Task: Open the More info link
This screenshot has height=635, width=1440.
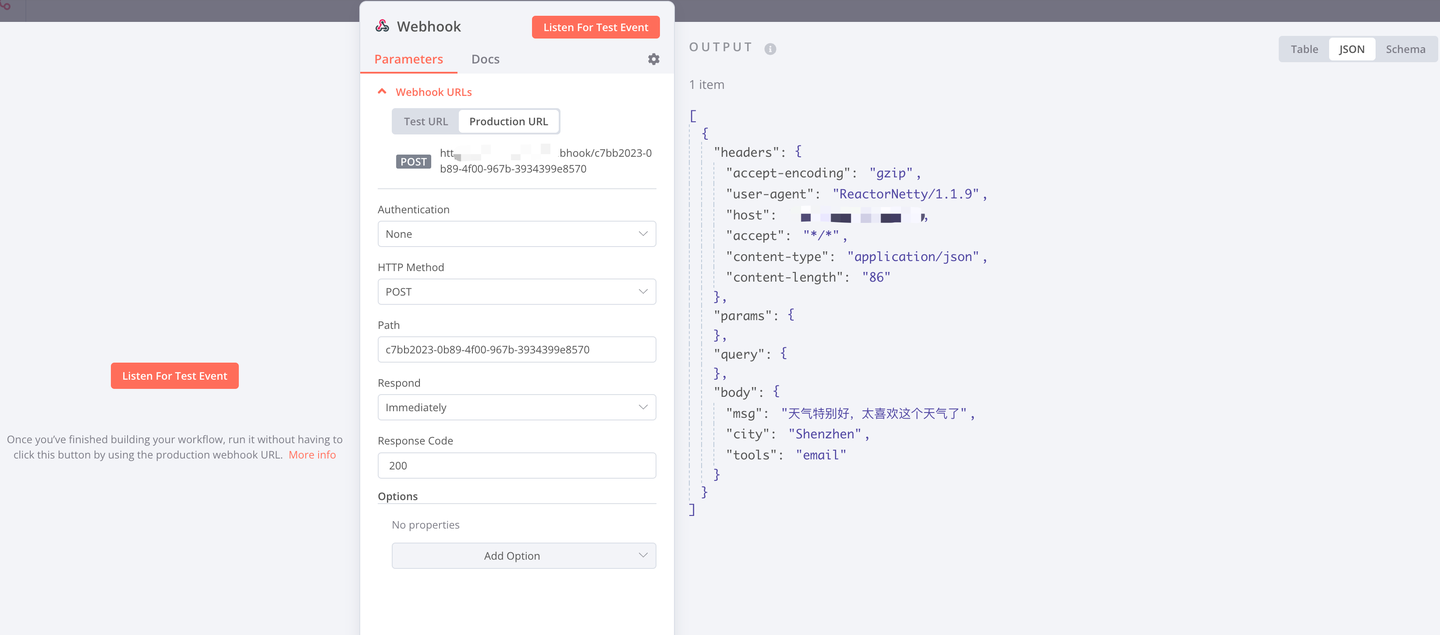Action: point(312,455)
